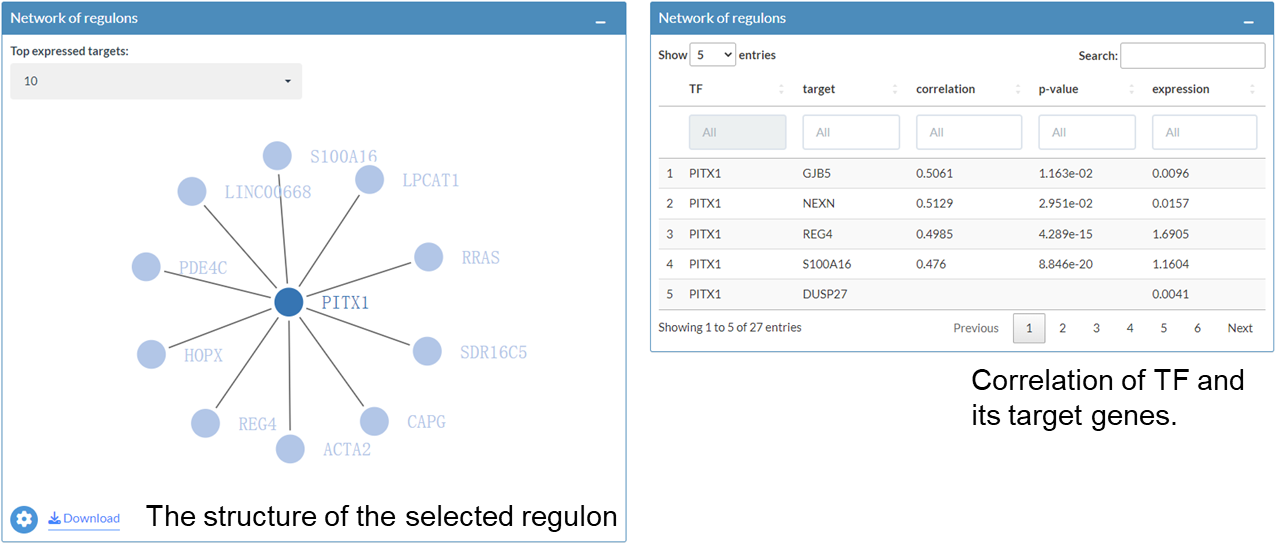Click the REG4 target node circle
The image size is (1275, 551).
point(205,423)
